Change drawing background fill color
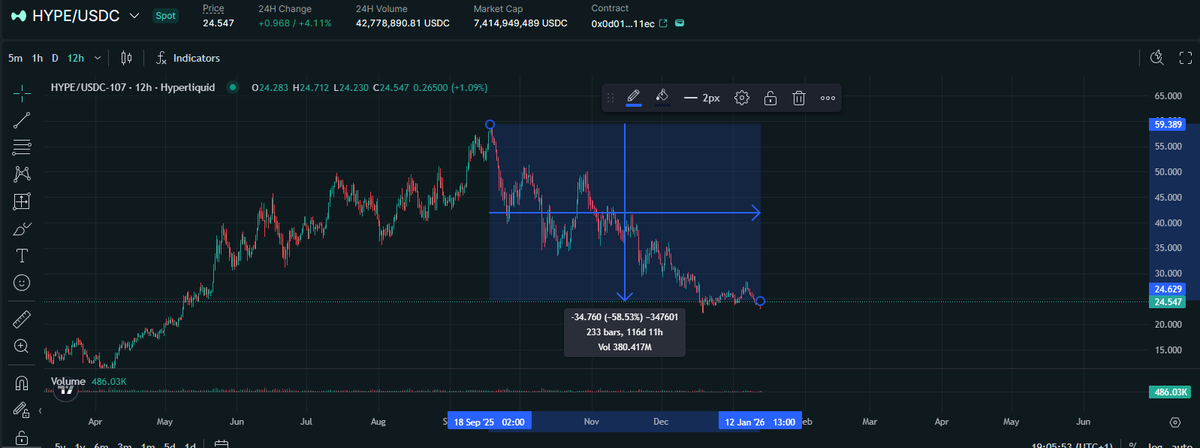 pos(661,98)
